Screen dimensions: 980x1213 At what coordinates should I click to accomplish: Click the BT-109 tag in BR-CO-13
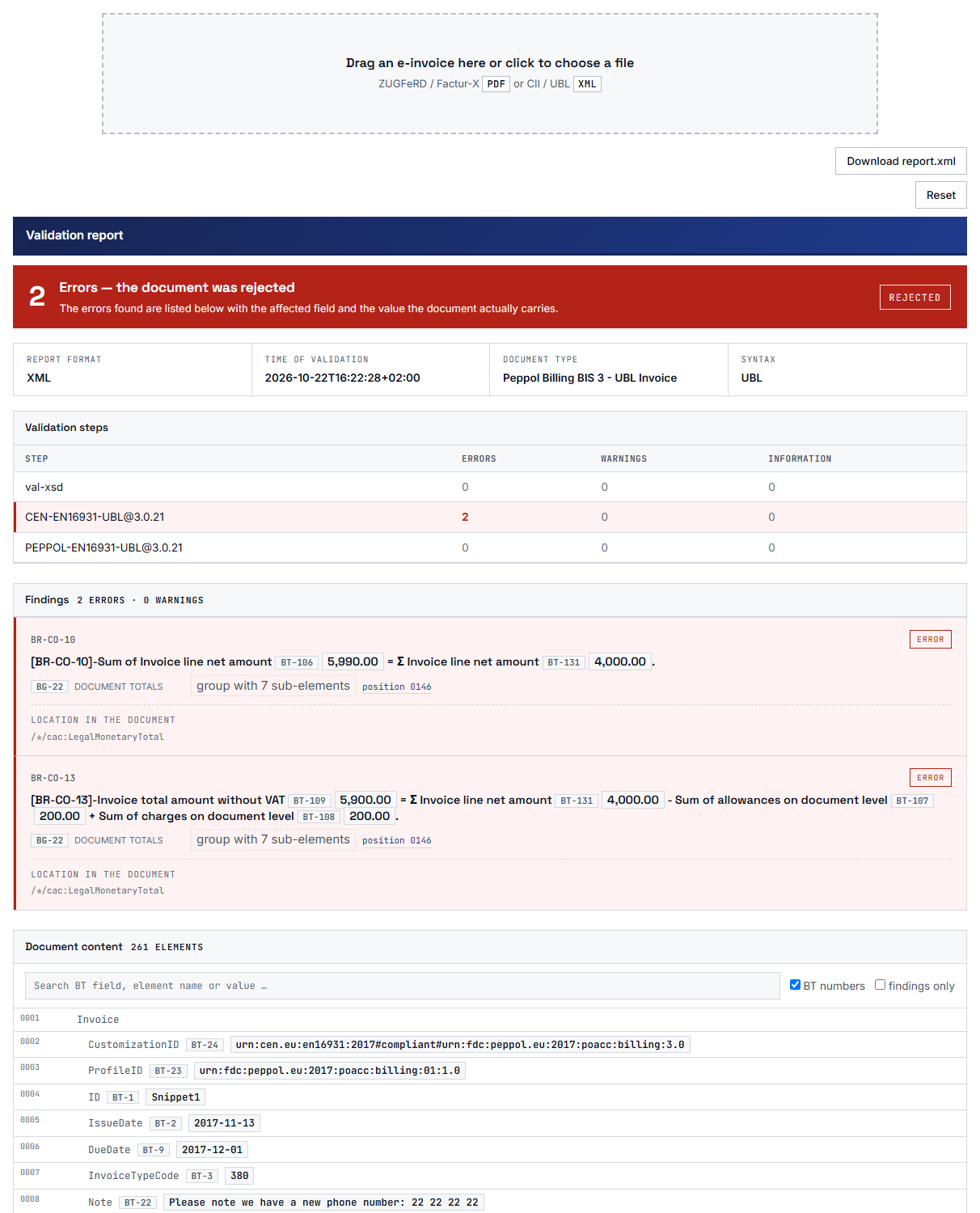310,801
